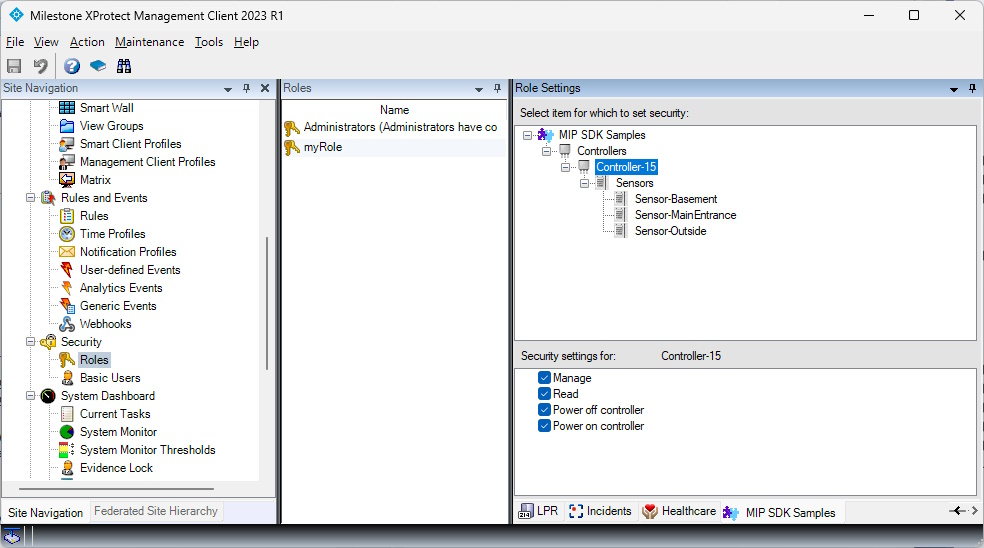Click the Webhooks icon
Image resolution: width=984 pixels, height=548 pixels.
pos(67,324)
